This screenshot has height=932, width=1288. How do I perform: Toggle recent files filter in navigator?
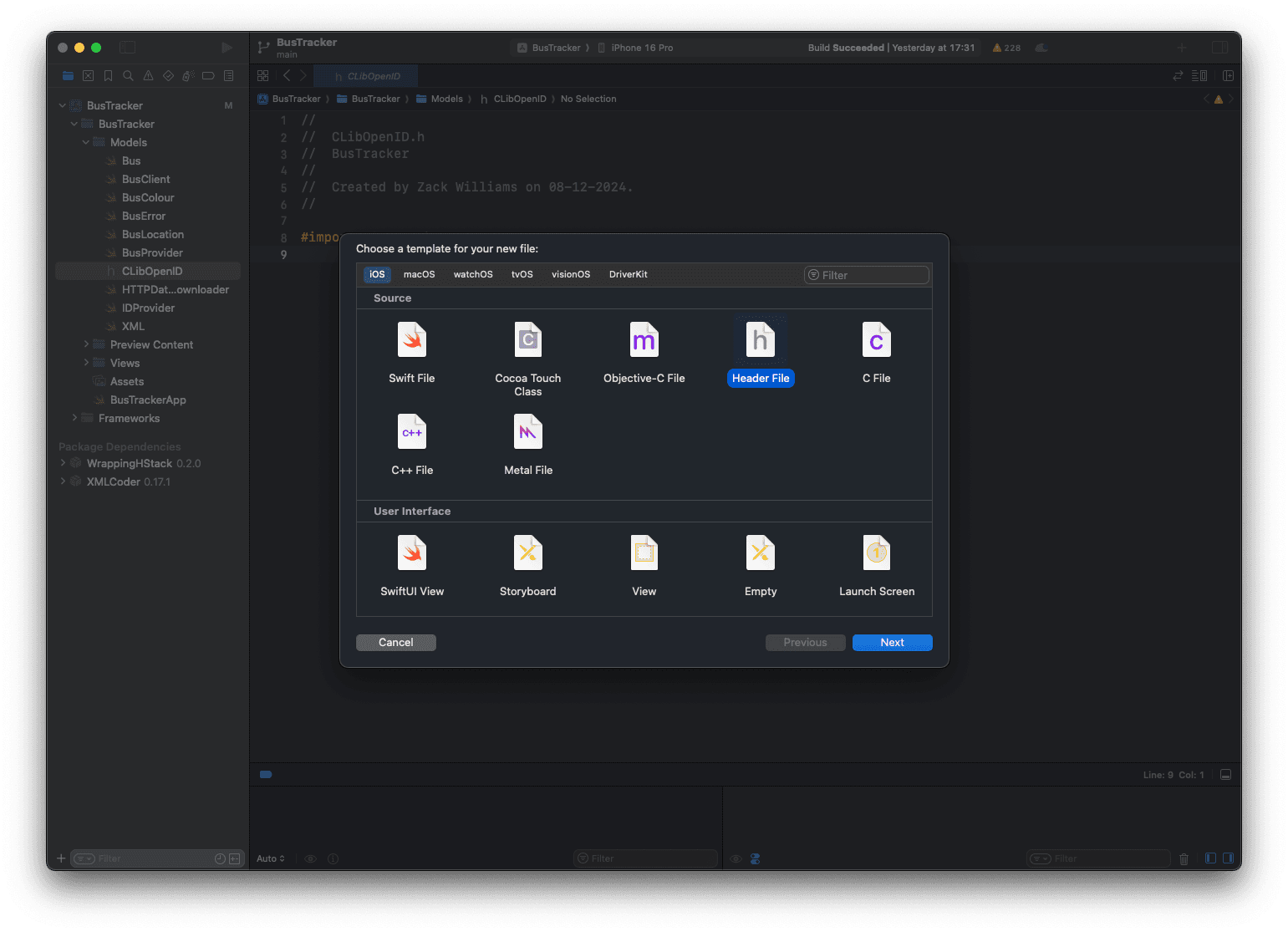(x=220, y=858)
